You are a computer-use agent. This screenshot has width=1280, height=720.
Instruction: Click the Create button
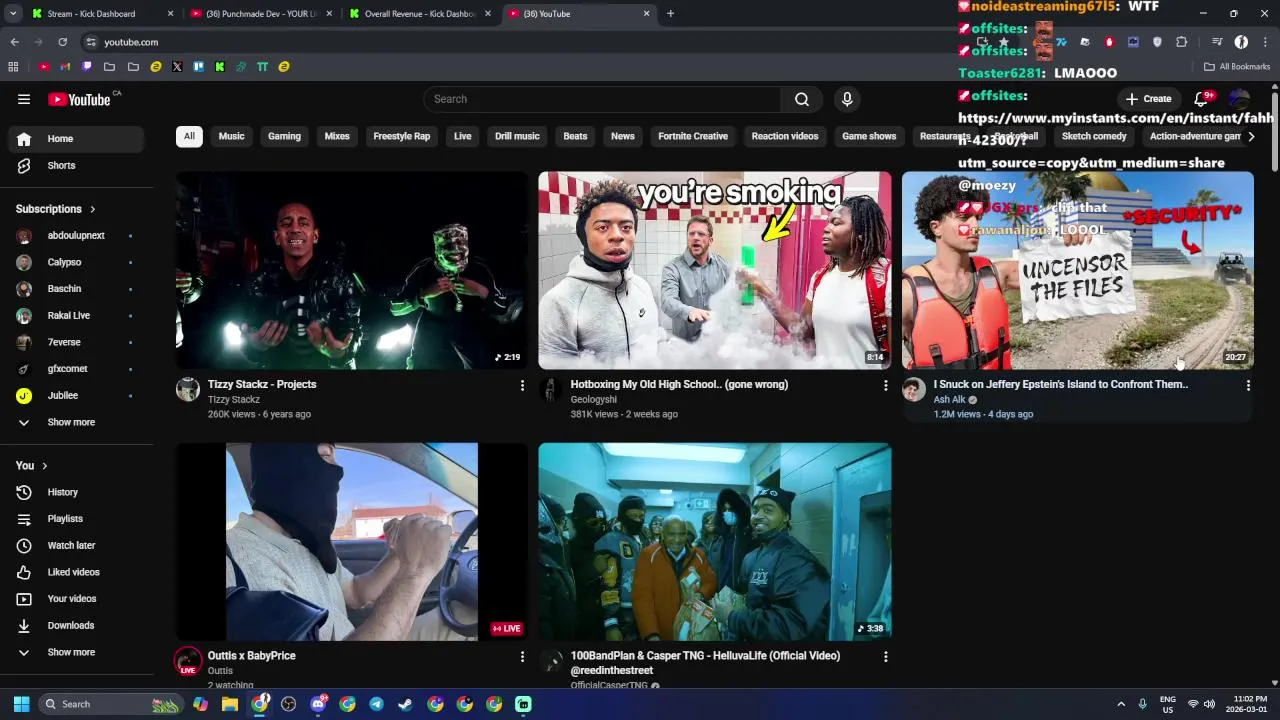click(1148, 99)
